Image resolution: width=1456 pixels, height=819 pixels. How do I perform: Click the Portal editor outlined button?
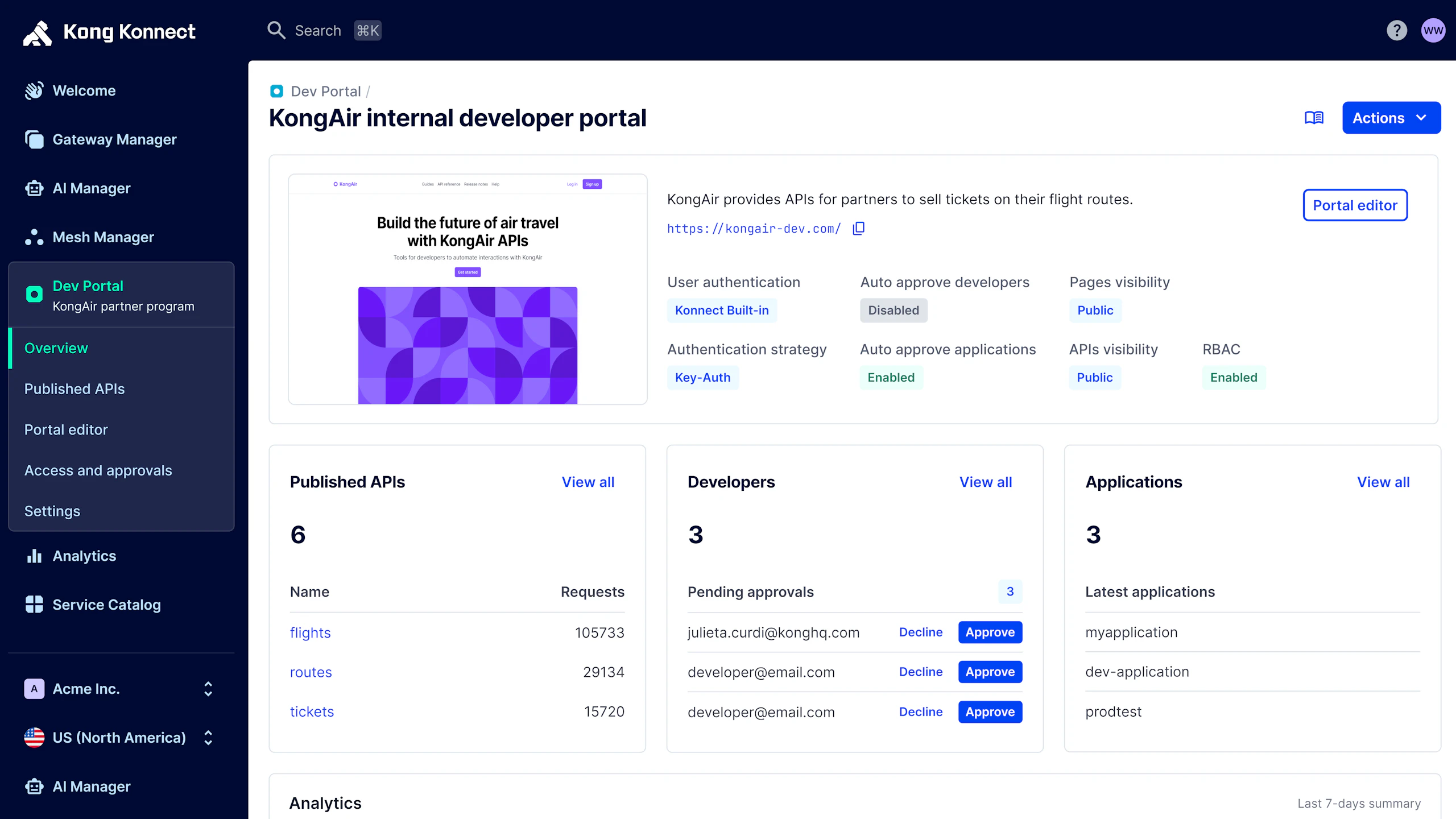1355,205
